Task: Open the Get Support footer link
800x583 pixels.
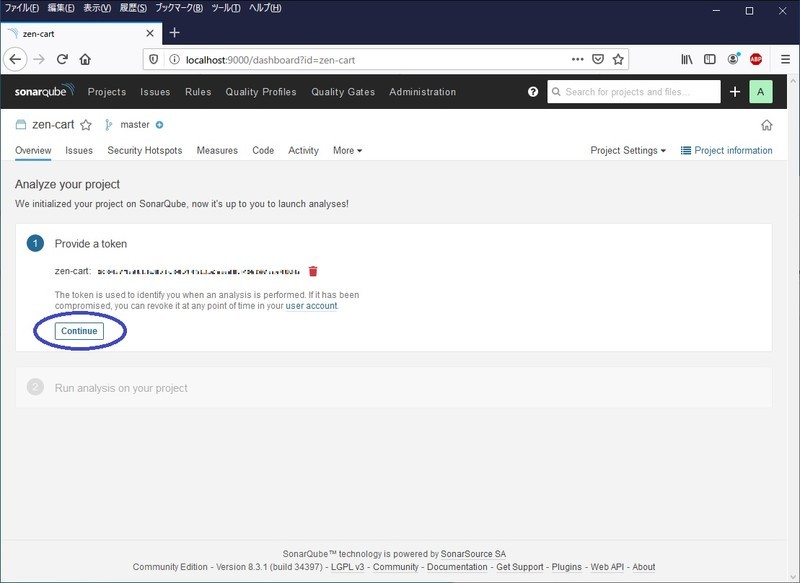Action: (x=520, y=567)
